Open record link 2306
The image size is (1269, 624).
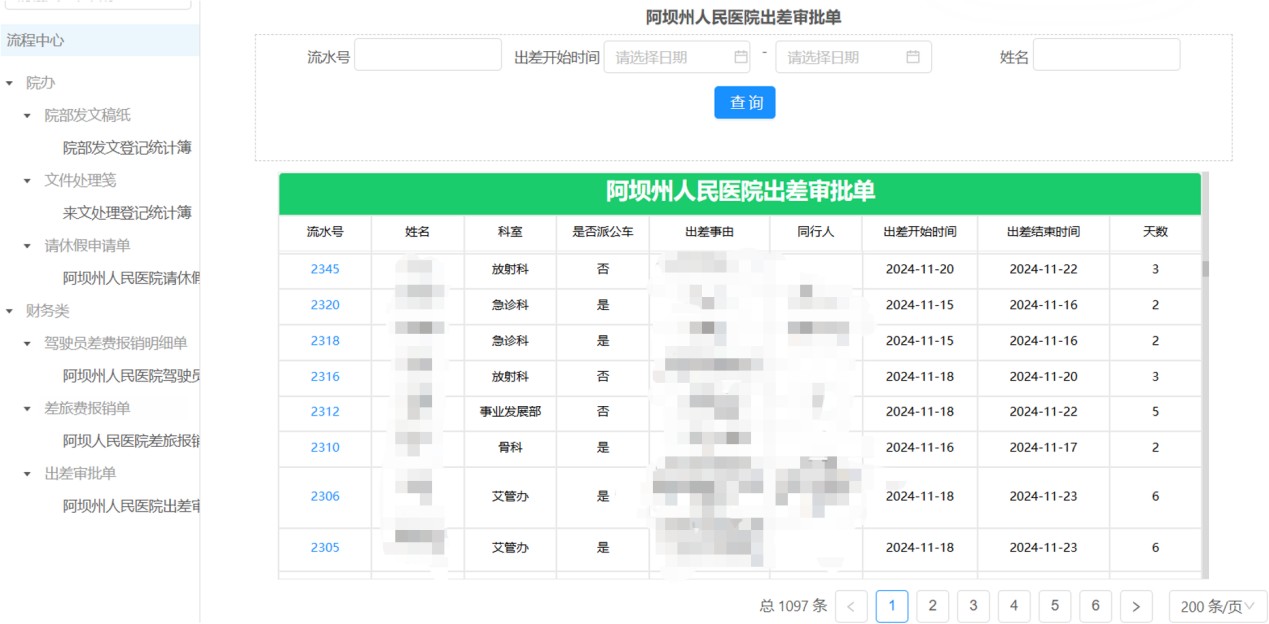[325, 497]
